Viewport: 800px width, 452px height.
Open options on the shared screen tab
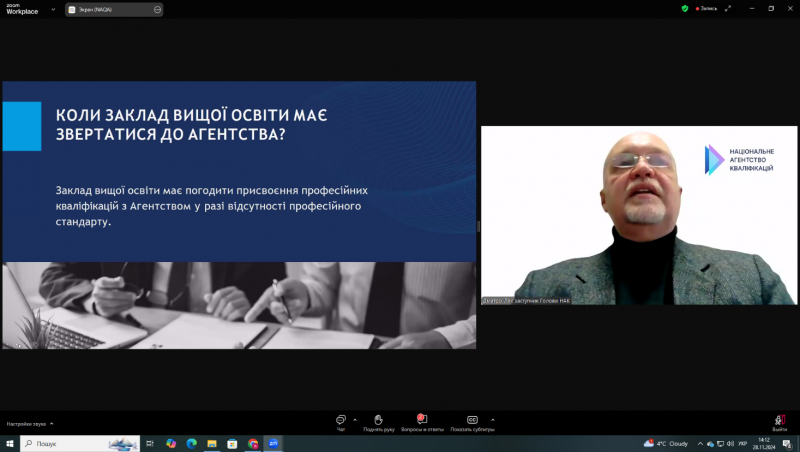point(157,9)
